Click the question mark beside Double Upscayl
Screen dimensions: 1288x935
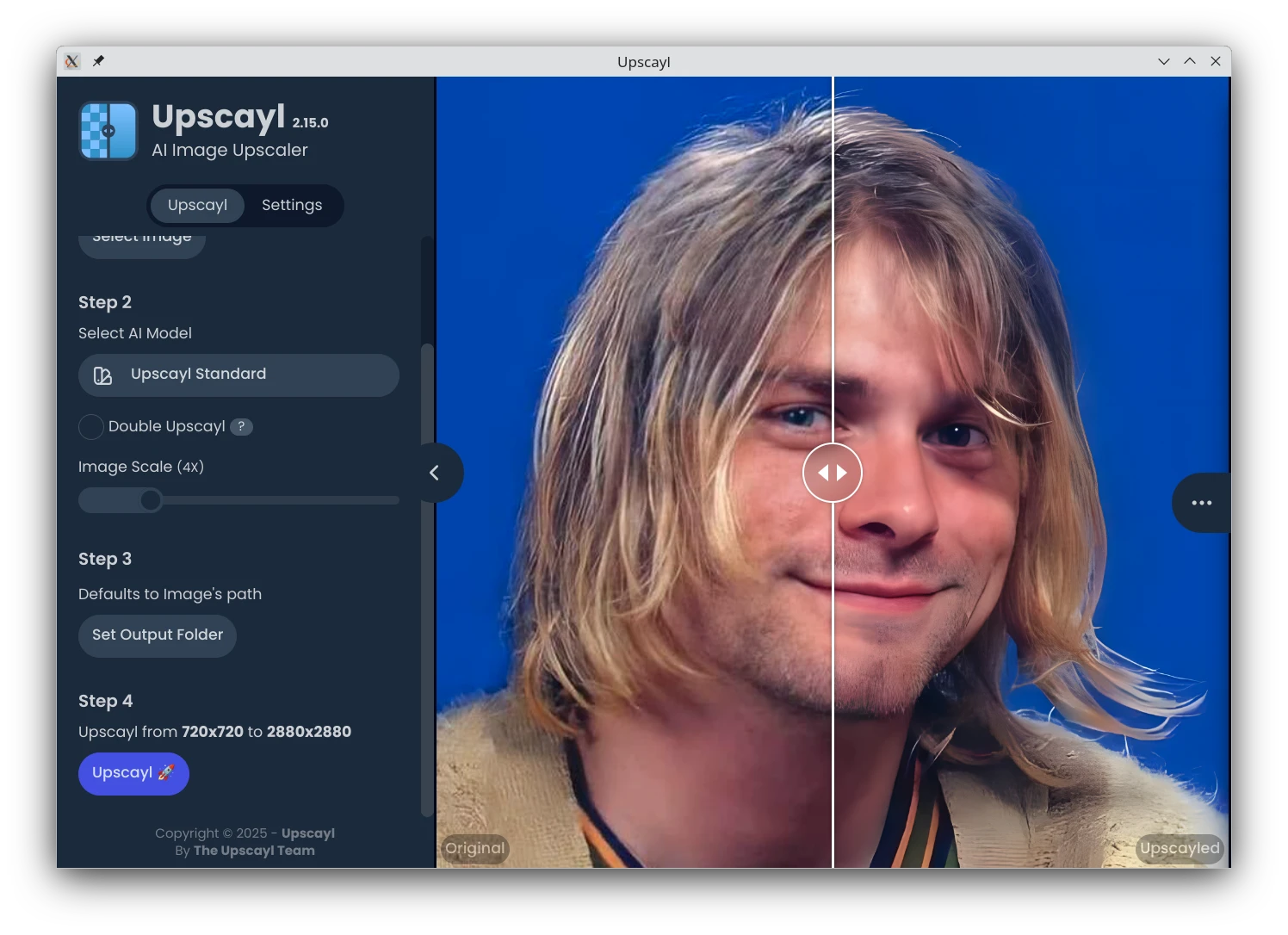click(x=241, y=426)
